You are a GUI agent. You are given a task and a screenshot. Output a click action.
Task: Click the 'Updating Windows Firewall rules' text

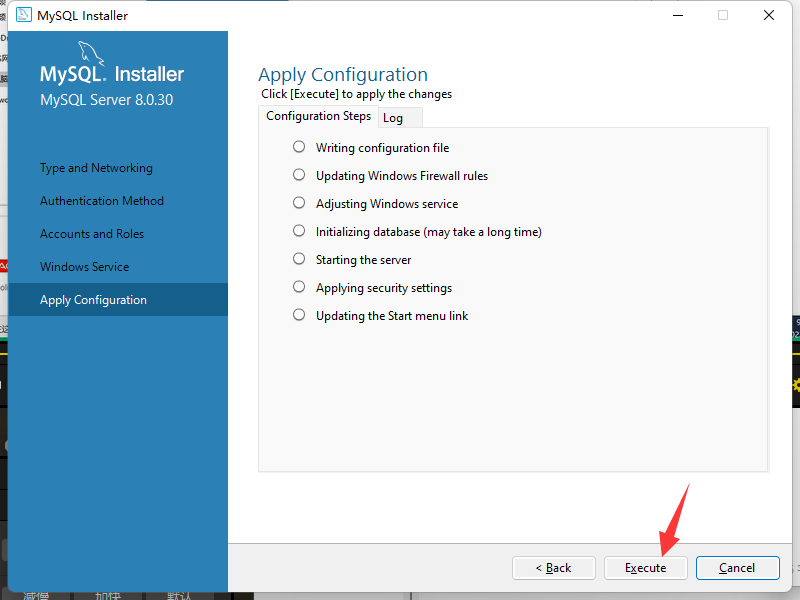[x=402, y=176]
